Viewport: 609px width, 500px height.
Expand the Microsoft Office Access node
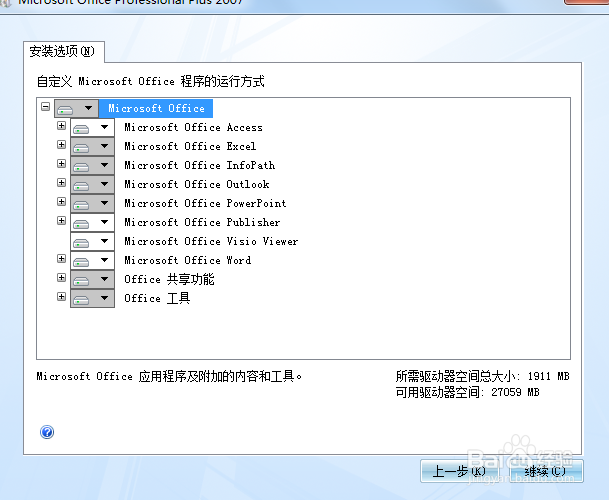click(61, 125)
